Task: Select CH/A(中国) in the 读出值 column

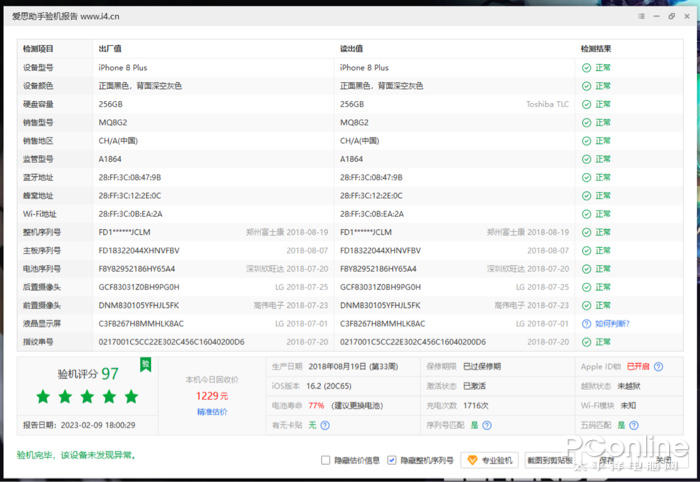Action: [x=359, y=141]
